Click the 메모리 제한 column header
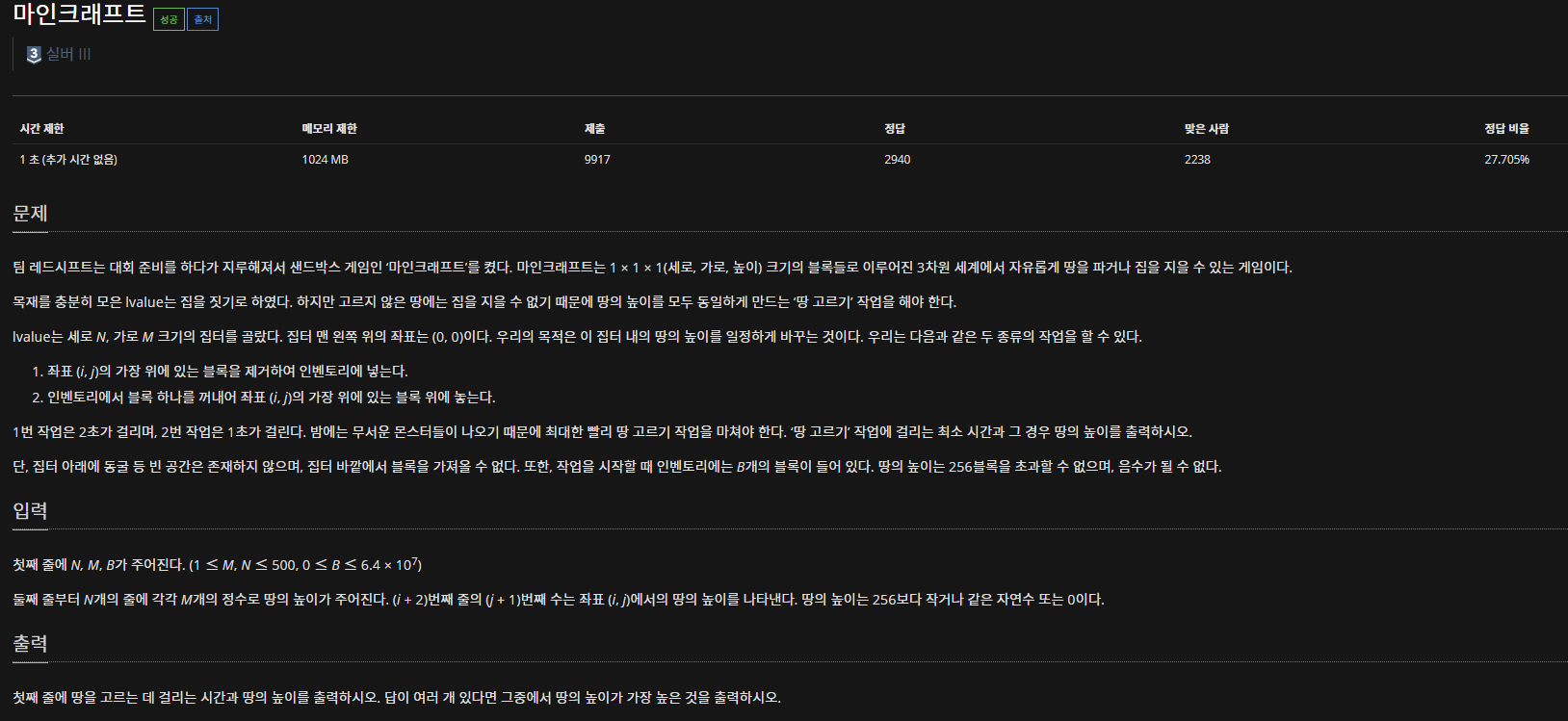This screenshot has width=1568, height=721. [x=329, y=129]
